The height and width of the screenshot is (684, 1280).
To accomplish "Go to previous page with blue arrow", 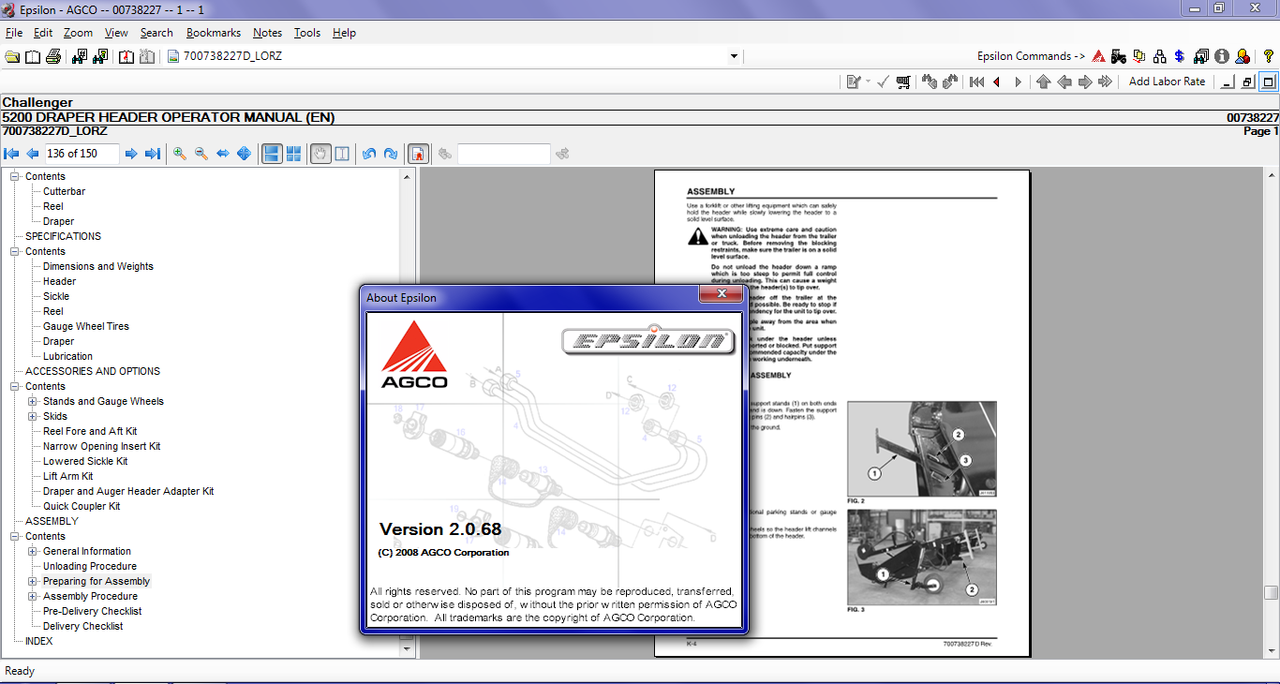I will [x=32, y=153].
